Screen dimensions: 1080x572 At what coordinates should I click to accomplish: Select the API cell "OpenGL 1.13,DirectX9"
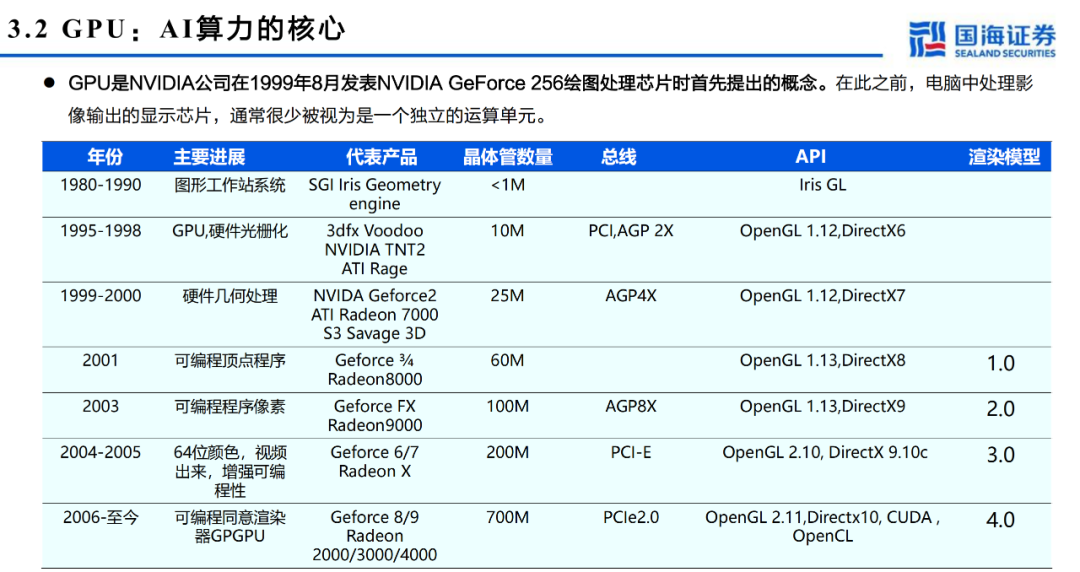822,407
